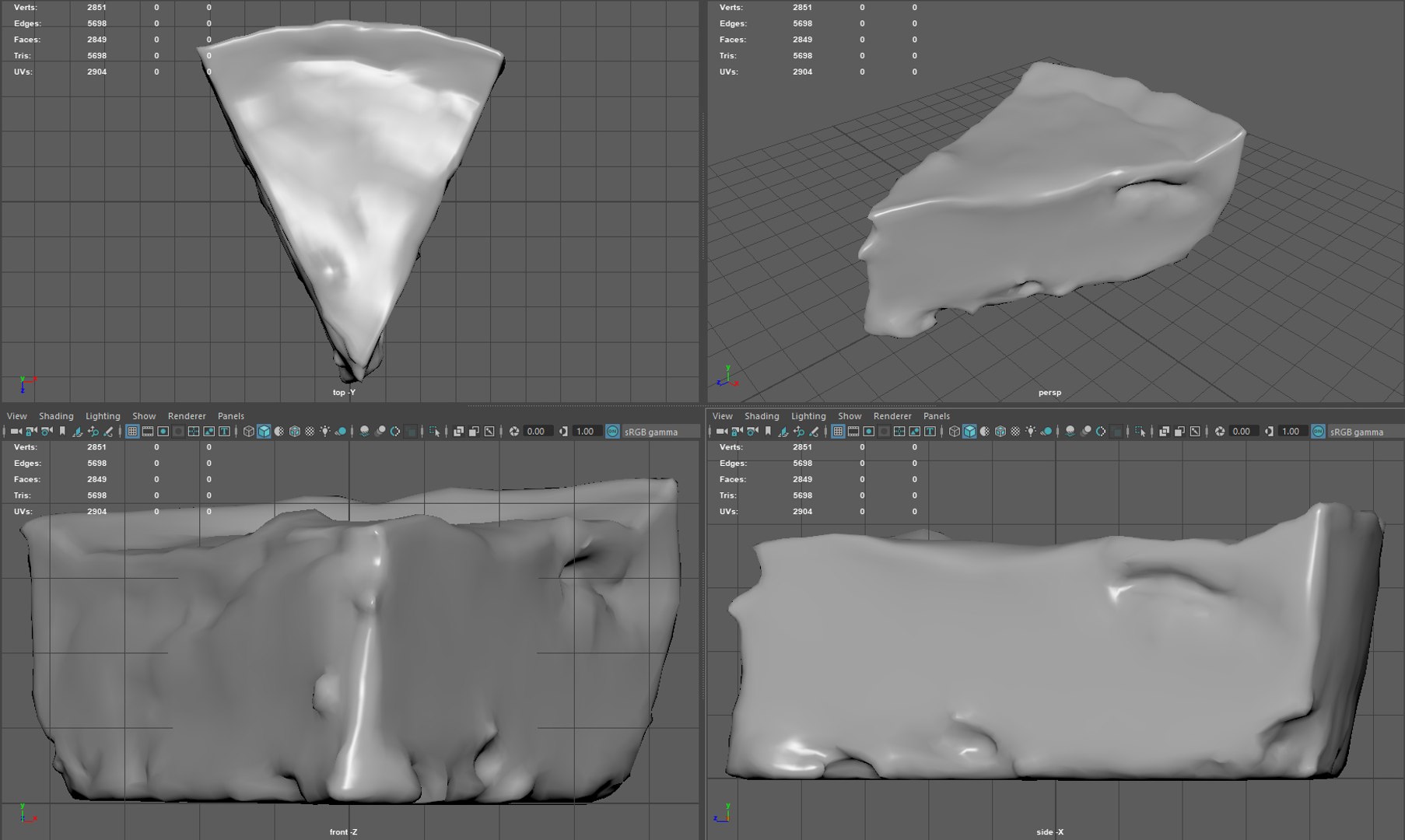Click Image Plane icon in front panel toolbar
The image size is (1405, 840).
click(x=78, y=432)
